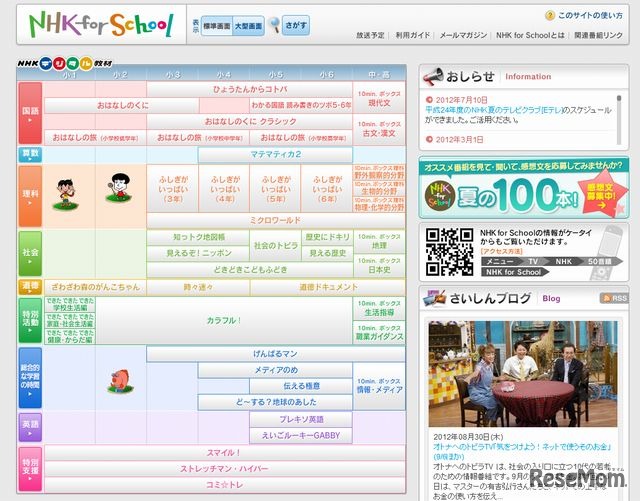
Task: Click the おしらせ news scrollbar
Action: point(622,121)
